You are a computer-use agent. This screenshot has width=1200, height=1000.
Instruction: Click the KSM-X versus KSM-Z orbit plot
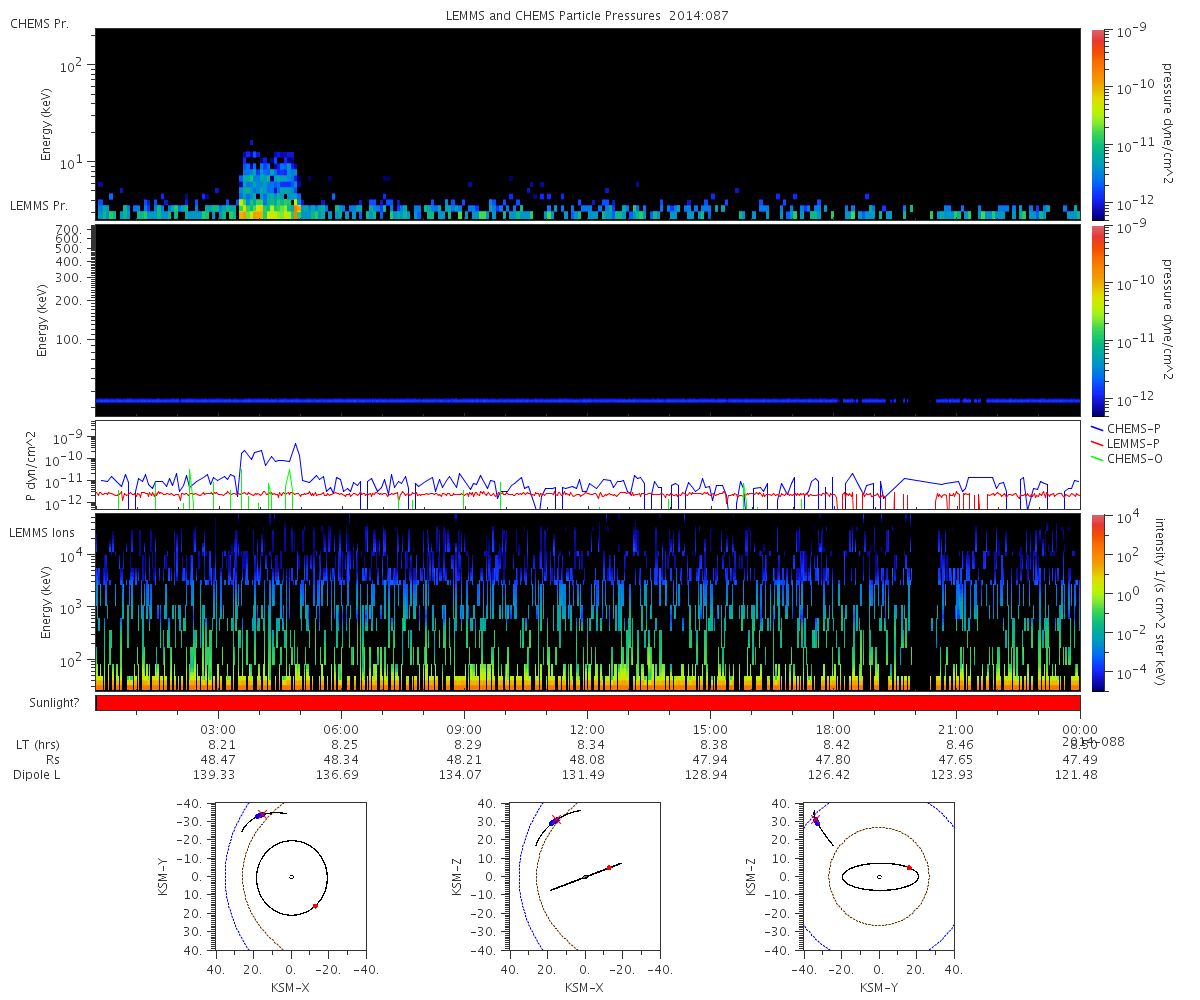[585, 876]
